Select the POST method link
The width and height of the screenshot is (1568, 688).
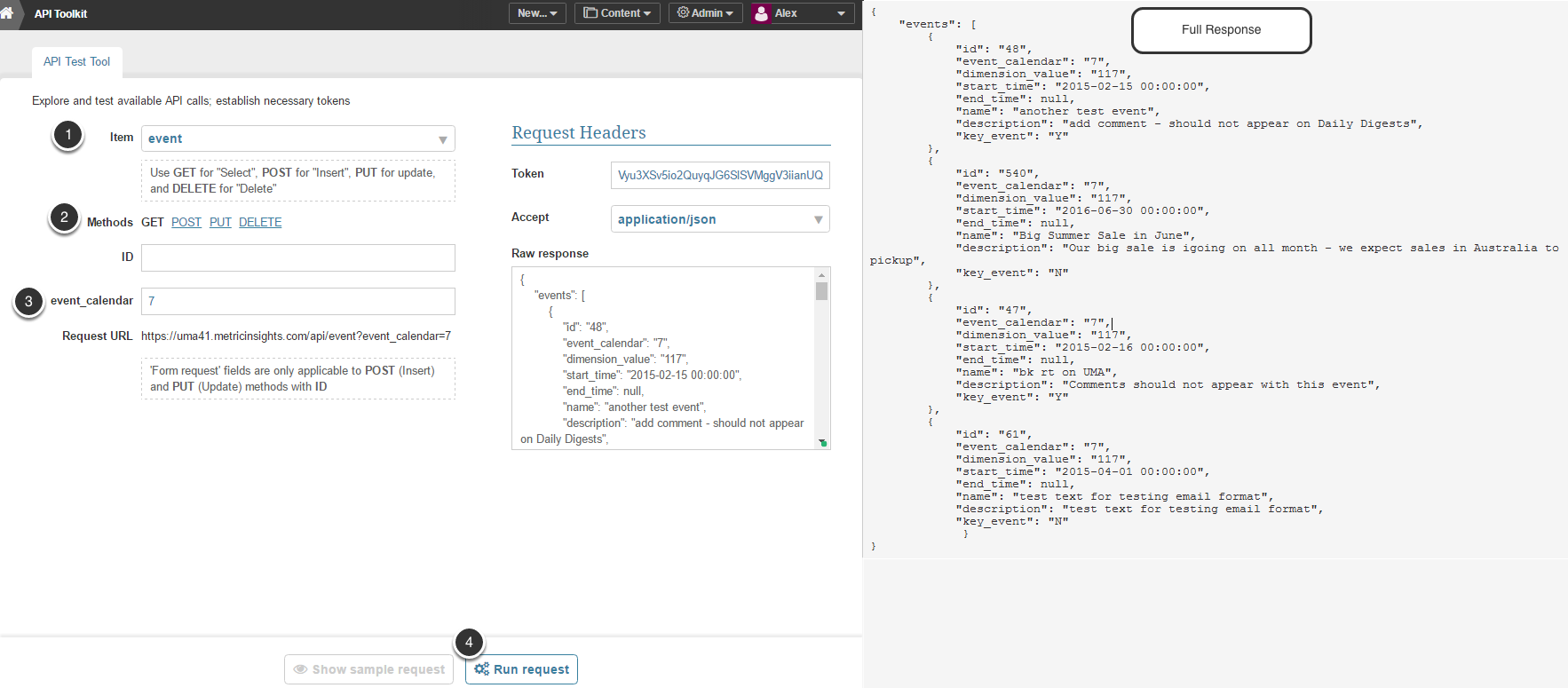click(x=186, y=223)
